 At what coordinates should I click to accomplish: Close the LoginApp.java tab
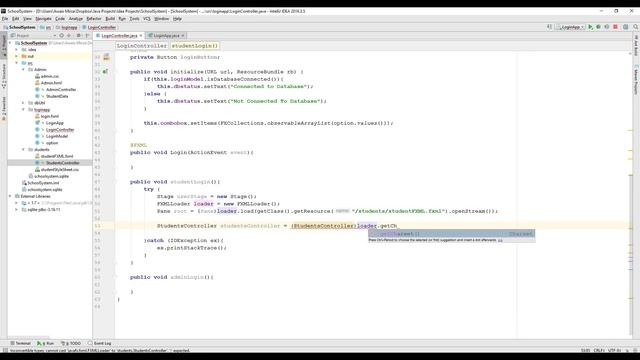(182, 36)
